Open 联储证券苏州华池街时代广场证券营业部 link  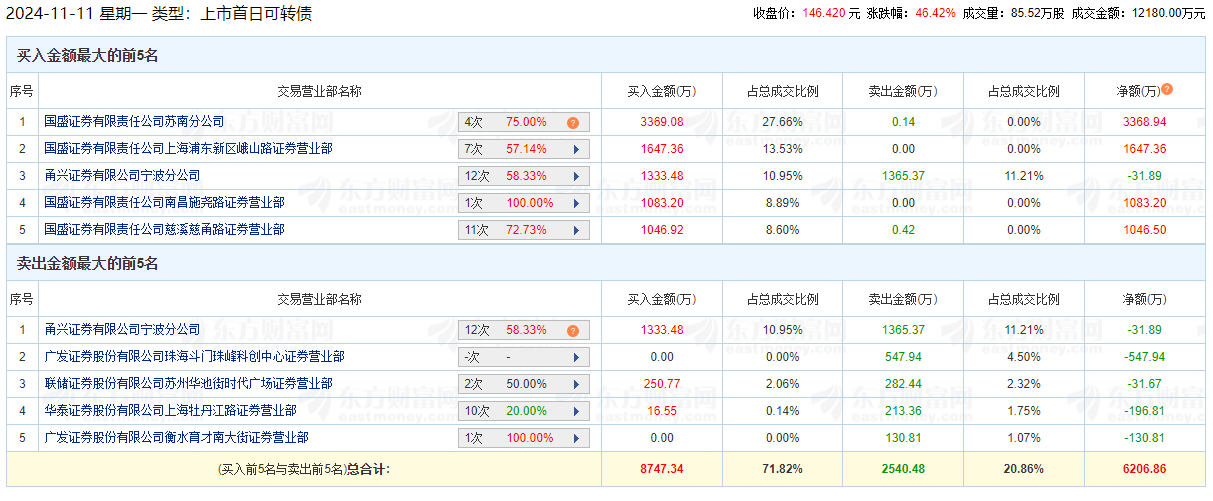188,384
